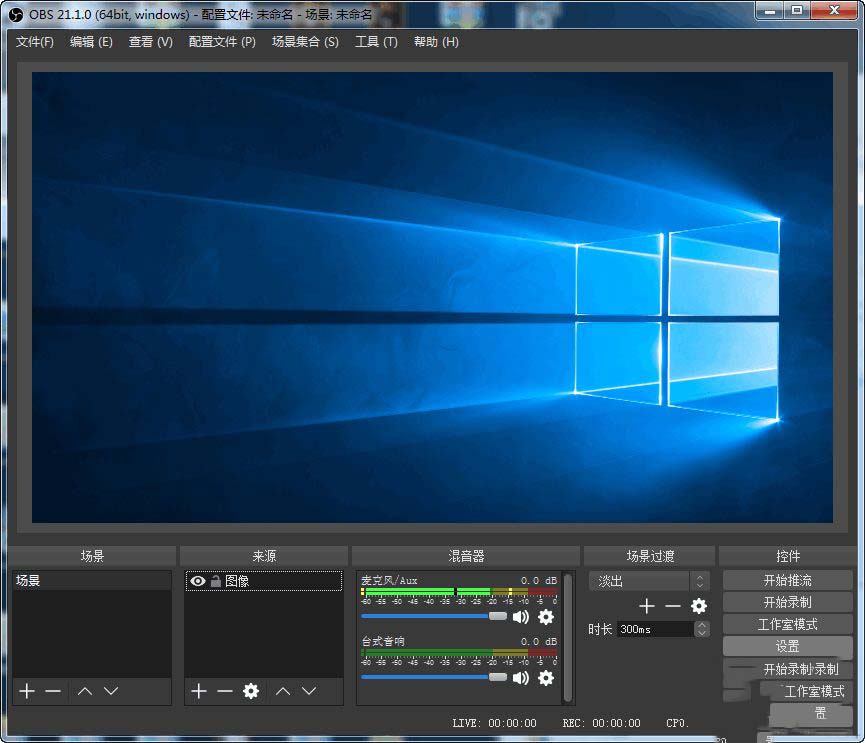Open the 淡出 transition dropdown
Viewport: 865px width, 743px height.
pos(649,581)
